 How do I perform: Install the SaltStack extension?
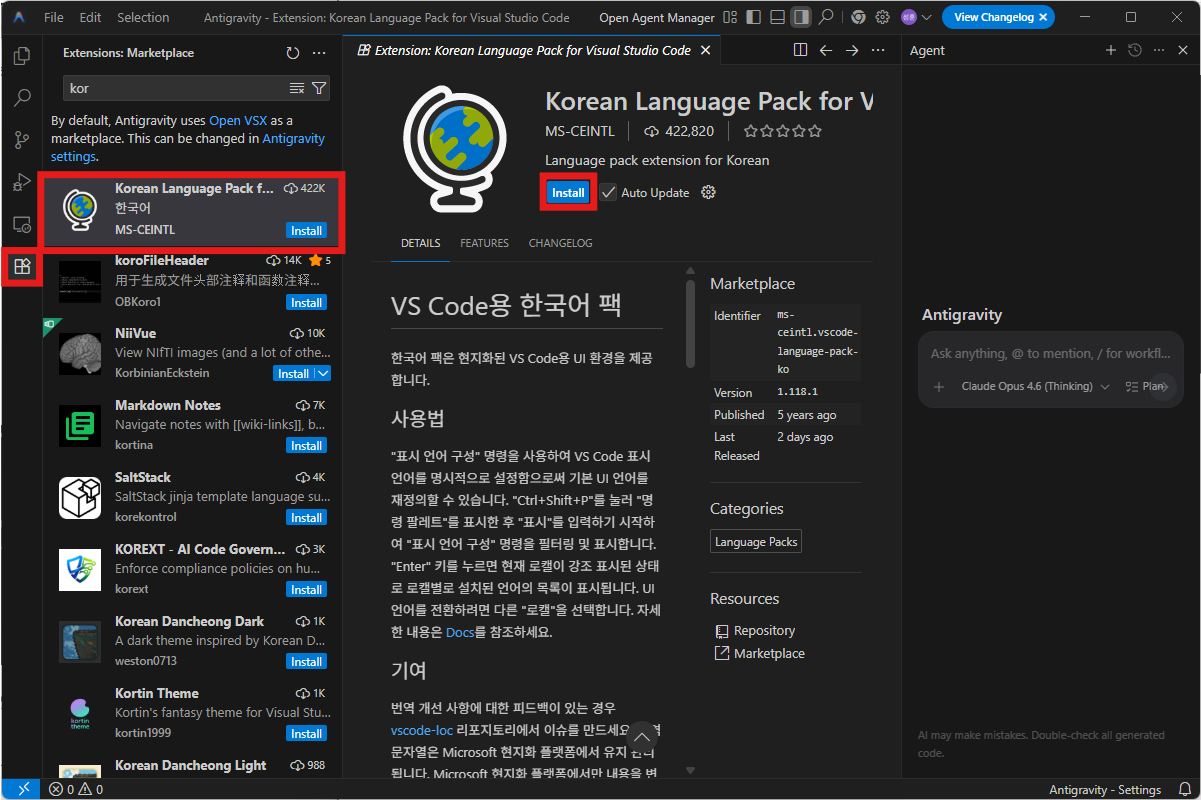[x=306, y=517]
